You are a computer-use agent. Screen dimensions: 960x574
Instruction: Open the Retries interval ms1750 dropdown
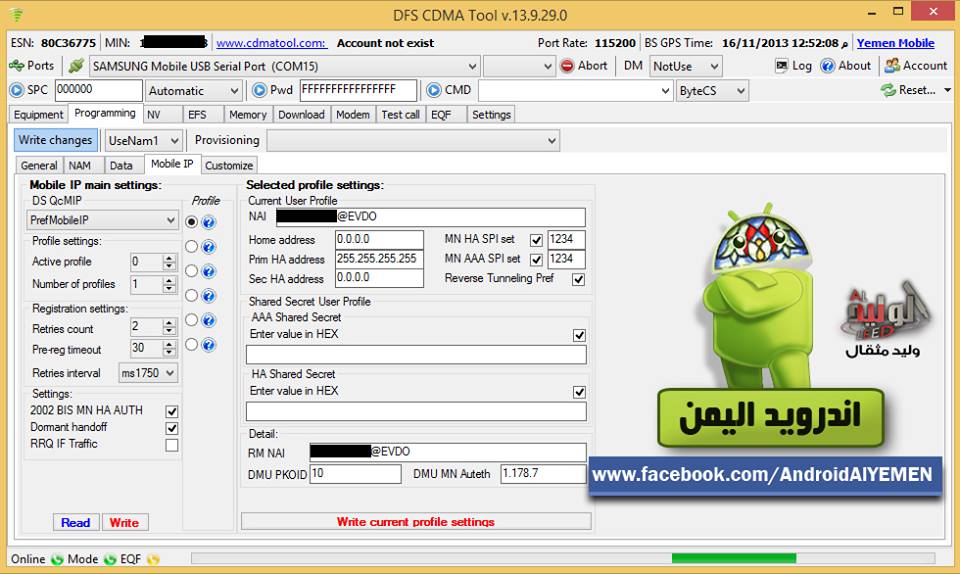tap(148, 373)
